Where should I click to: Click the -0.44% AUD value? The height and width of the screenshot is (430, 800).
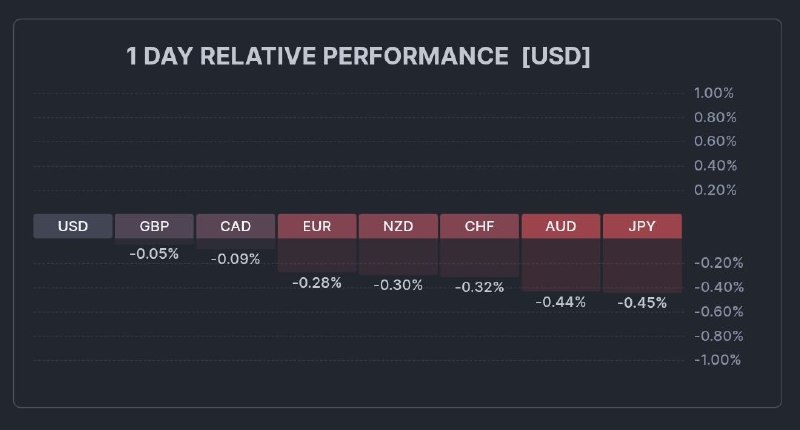click(561, 302)
